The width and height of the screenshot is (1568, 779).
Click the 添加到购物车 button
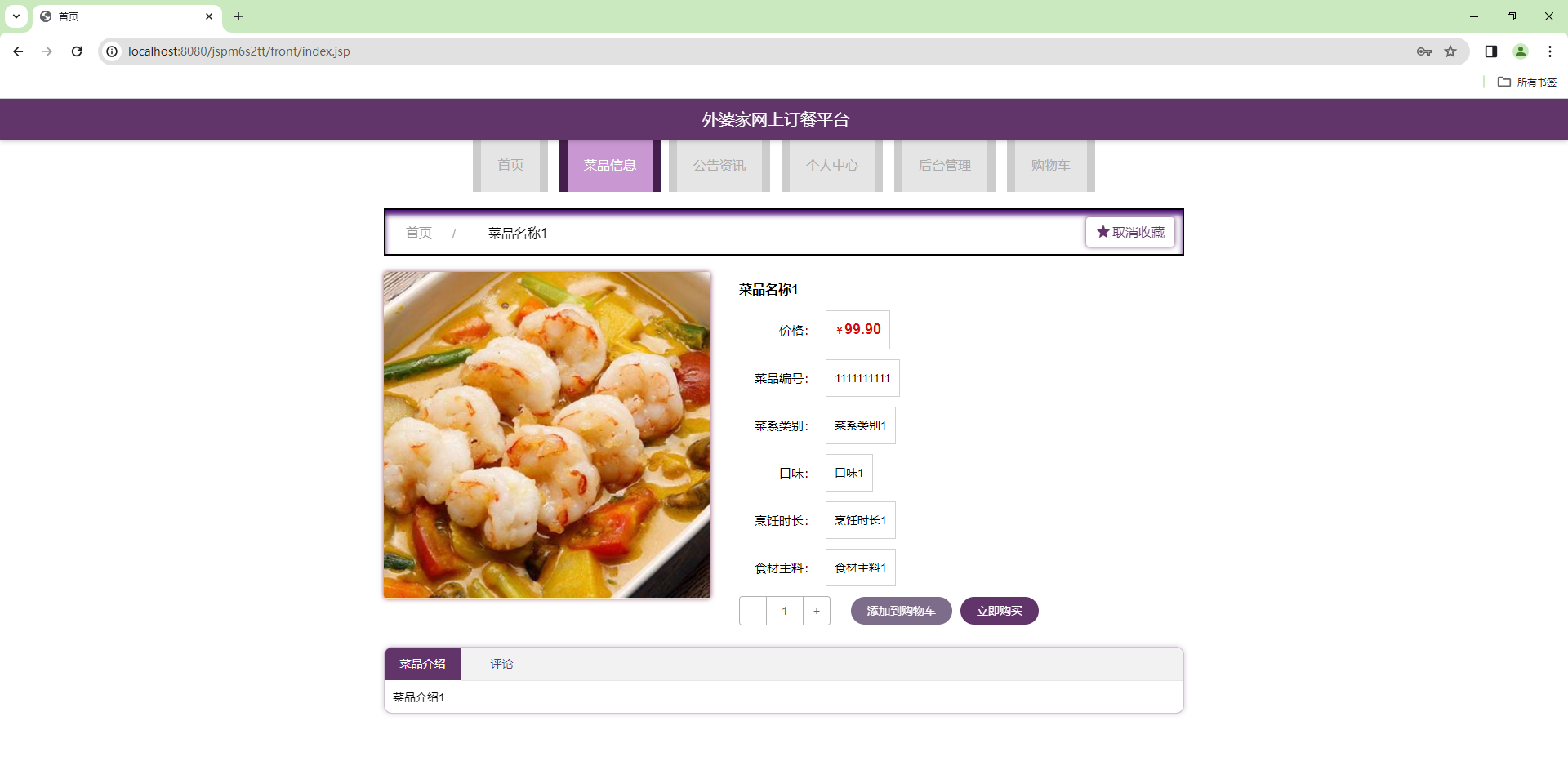[901, 610]
